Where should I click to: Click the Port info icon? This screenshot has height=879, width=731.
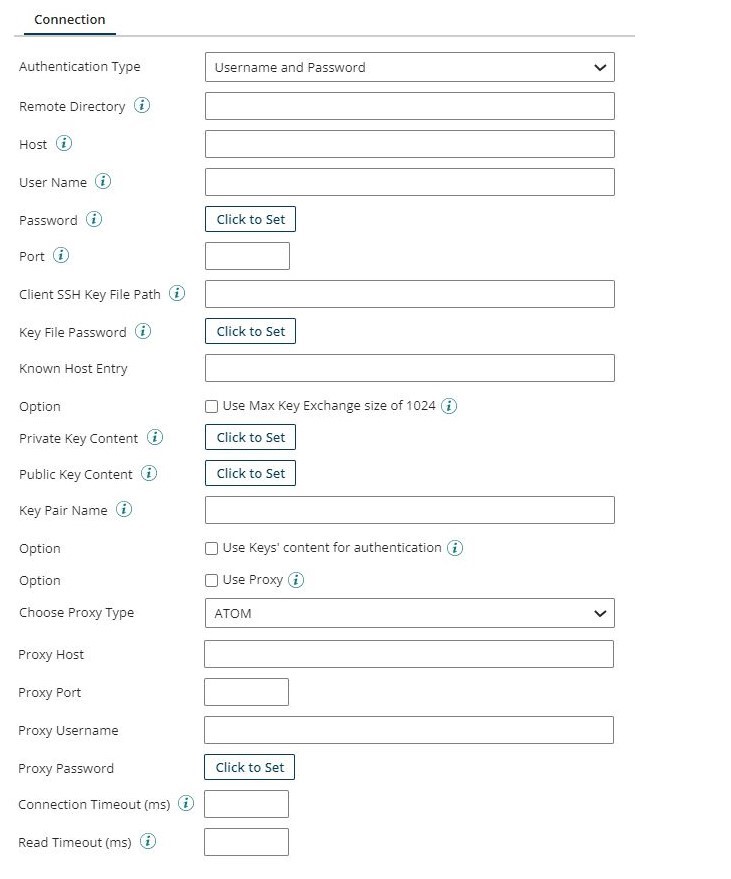click(61, 256)
